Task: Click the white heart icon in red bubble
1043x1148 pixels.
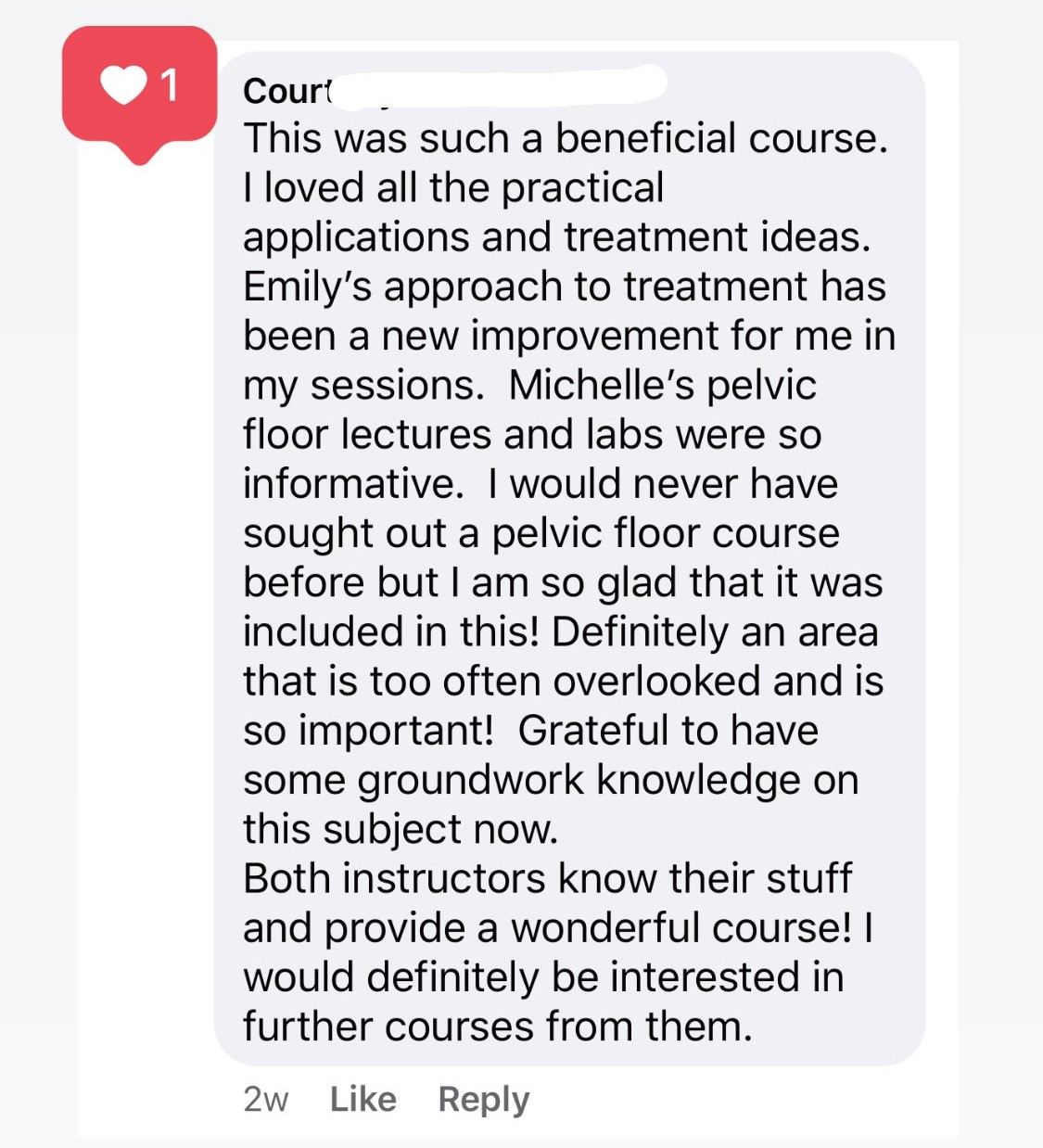Action: 124,86
